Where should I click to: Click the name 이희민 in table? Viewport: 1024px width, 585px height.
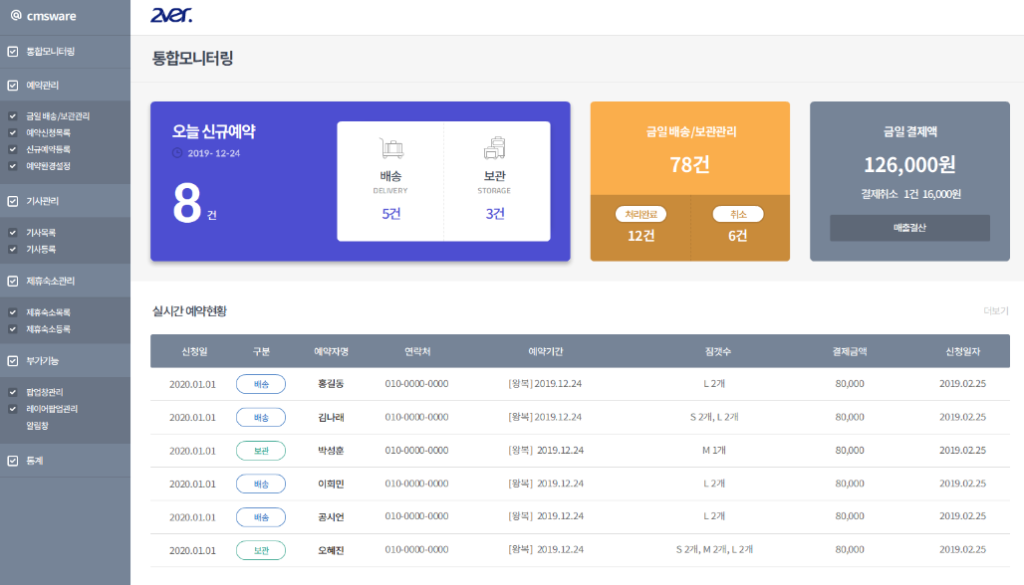(x=331, y=484)
